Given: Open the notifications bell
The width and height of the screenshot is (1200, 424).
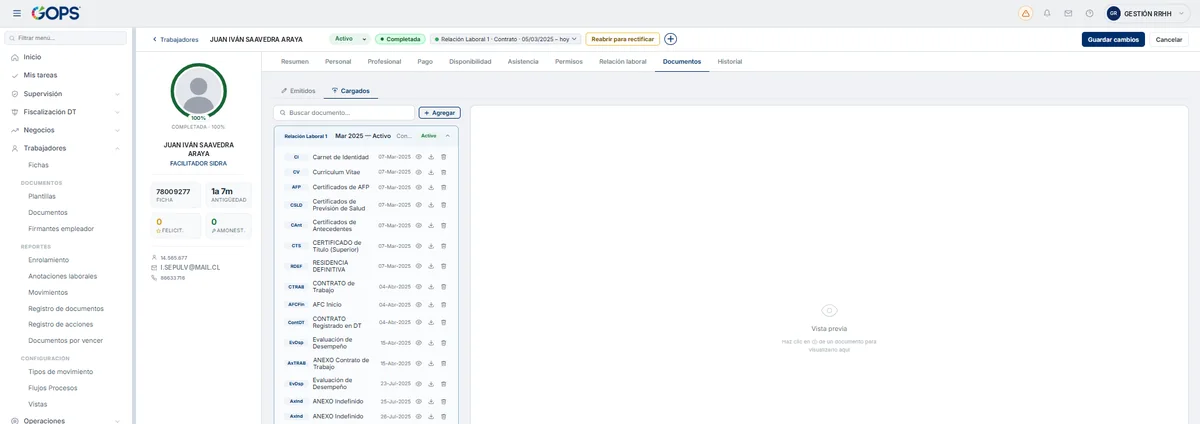Looking at the screenshot, I should [1047, 13].
